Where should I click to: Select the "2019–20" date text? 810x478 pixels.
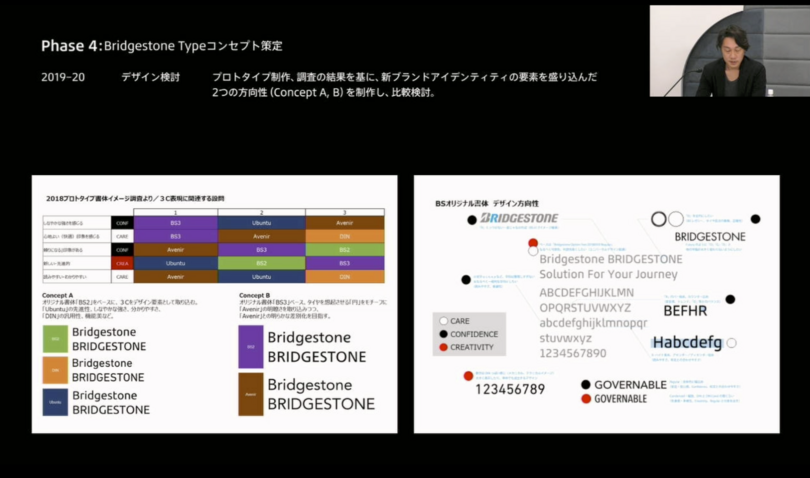tap(63, 78)
